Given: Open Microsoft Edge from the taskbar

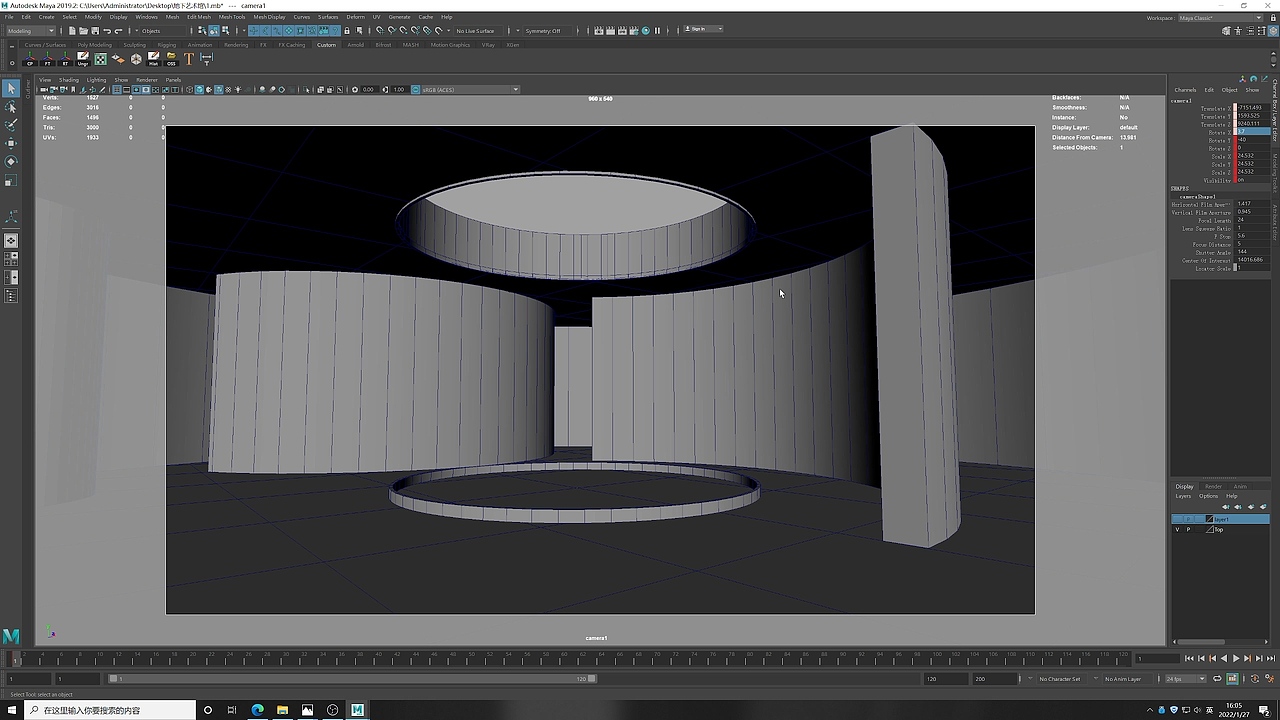Looking at the screenshot, I should [x=257, y=710].
